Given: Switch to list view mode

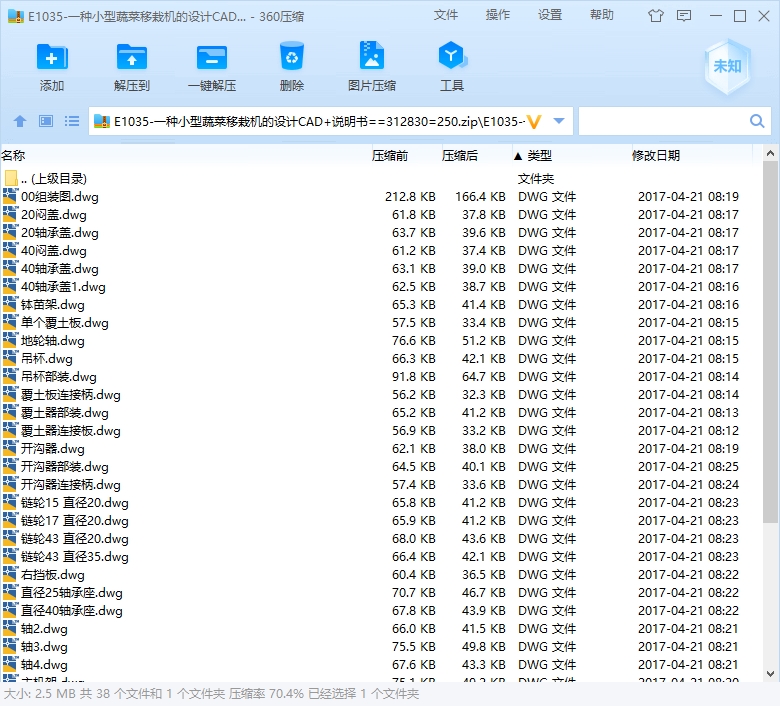Looking at the screenshot, I should (72, 121).
